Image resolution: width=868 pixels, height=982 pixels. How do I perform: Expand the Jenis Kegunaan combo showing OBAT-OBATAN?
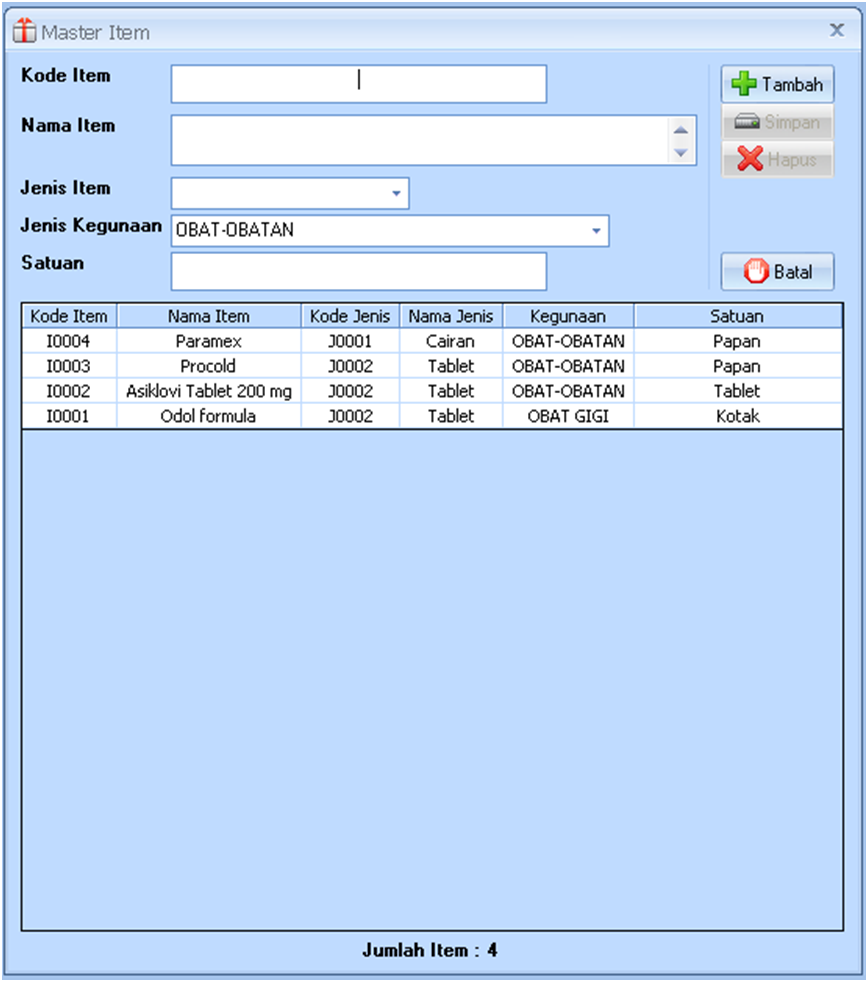coord(597,231)
